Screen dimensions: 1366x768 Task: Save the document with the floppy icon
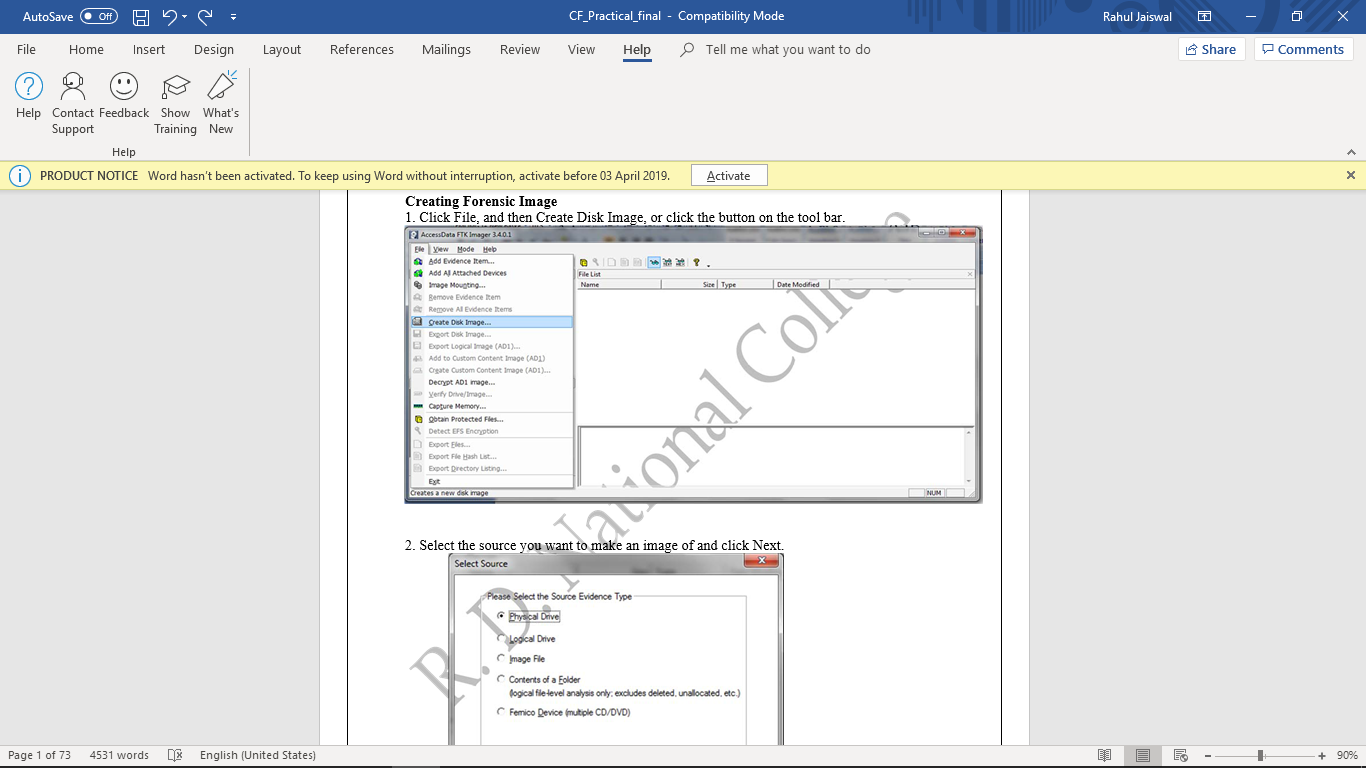(x=141, y=16)
